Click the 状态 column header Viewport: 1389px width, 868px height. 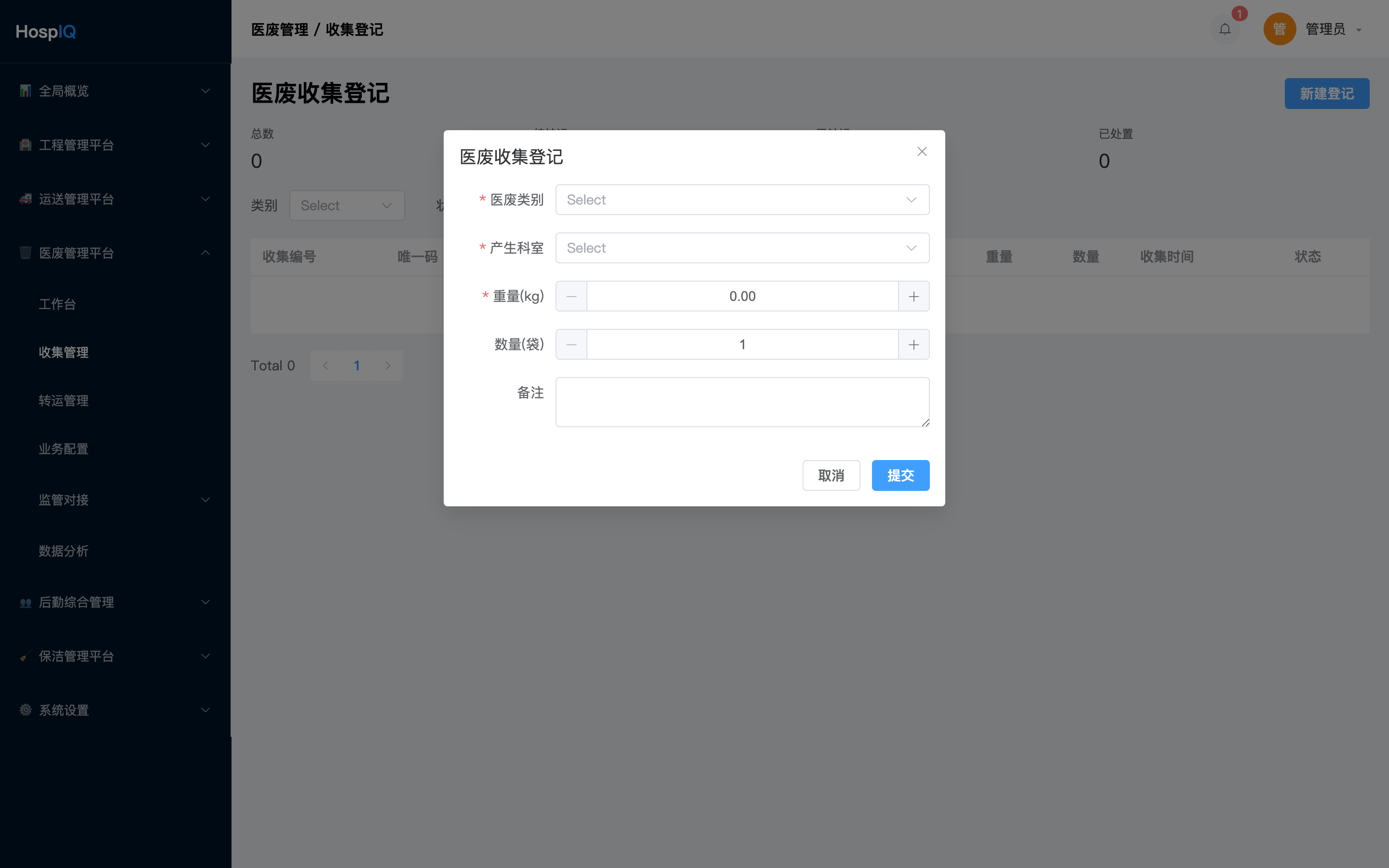click(1307, 257)
